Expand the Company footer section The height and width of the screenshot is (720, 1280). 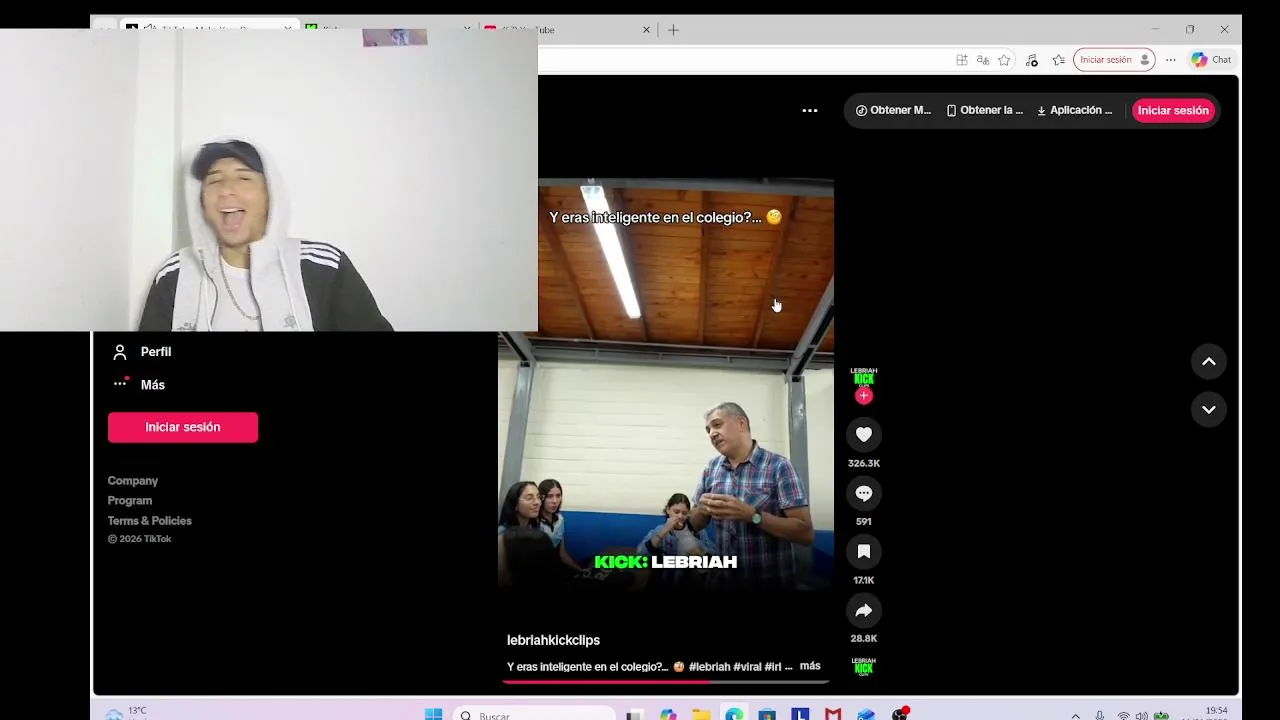point(133,481)
